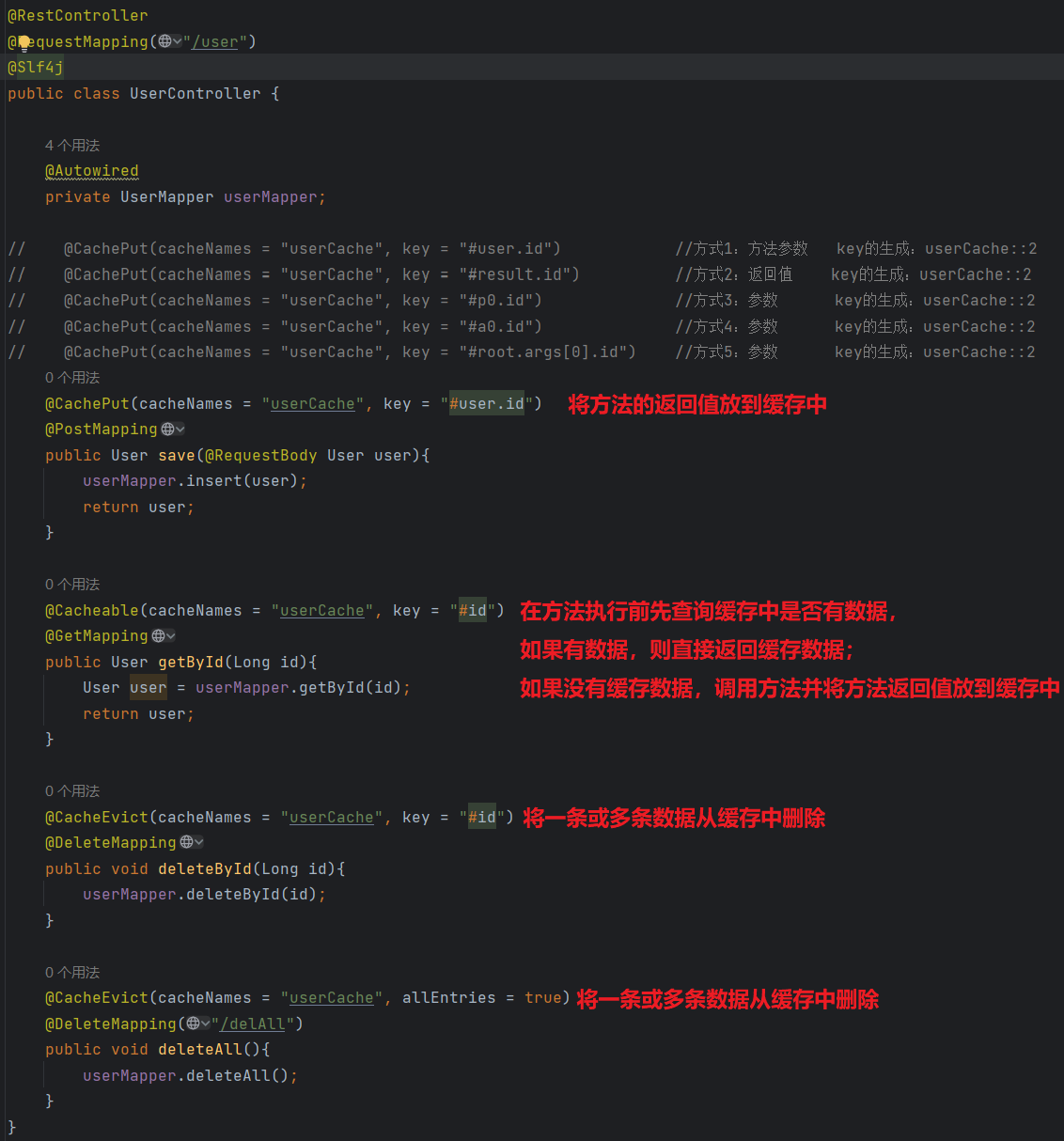This screenshot has width=1064, height=1141.
Task: Click "0 个用法" hint above deleteAll method
Action: [72, 973]
